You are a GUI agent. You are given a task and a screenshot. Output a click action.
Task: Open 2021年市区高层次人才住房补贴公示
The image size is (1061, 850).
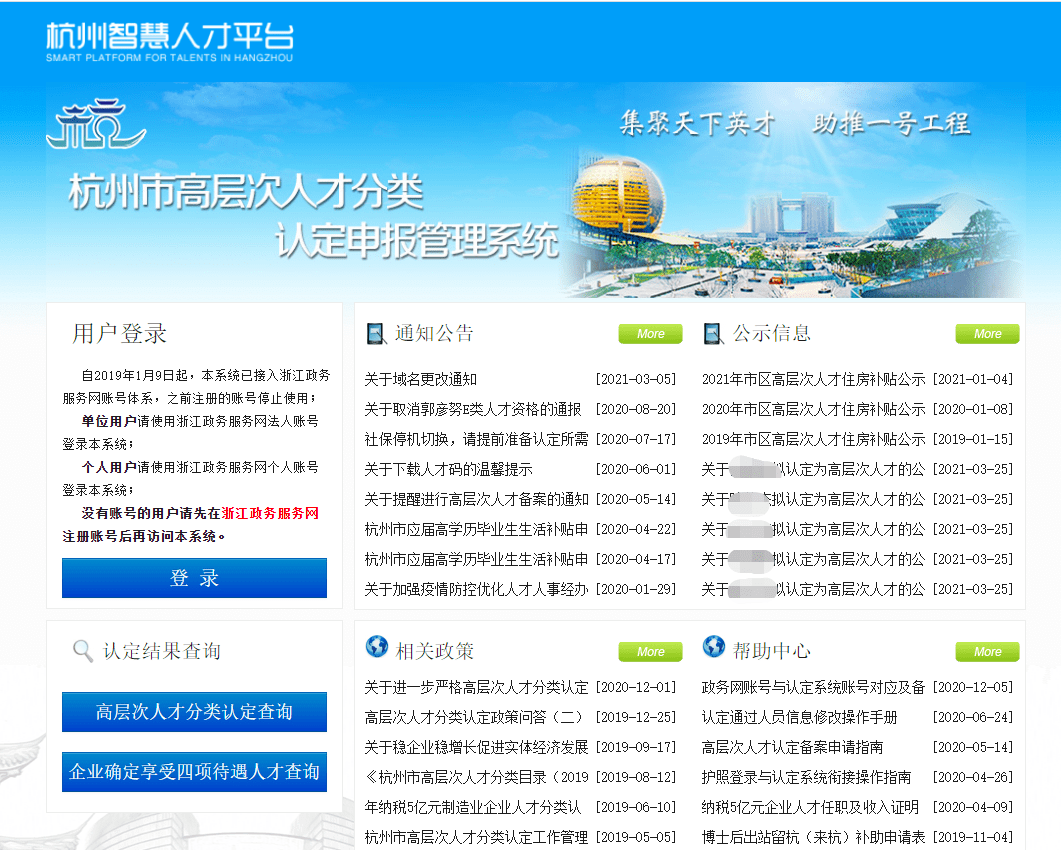point(813,380)
